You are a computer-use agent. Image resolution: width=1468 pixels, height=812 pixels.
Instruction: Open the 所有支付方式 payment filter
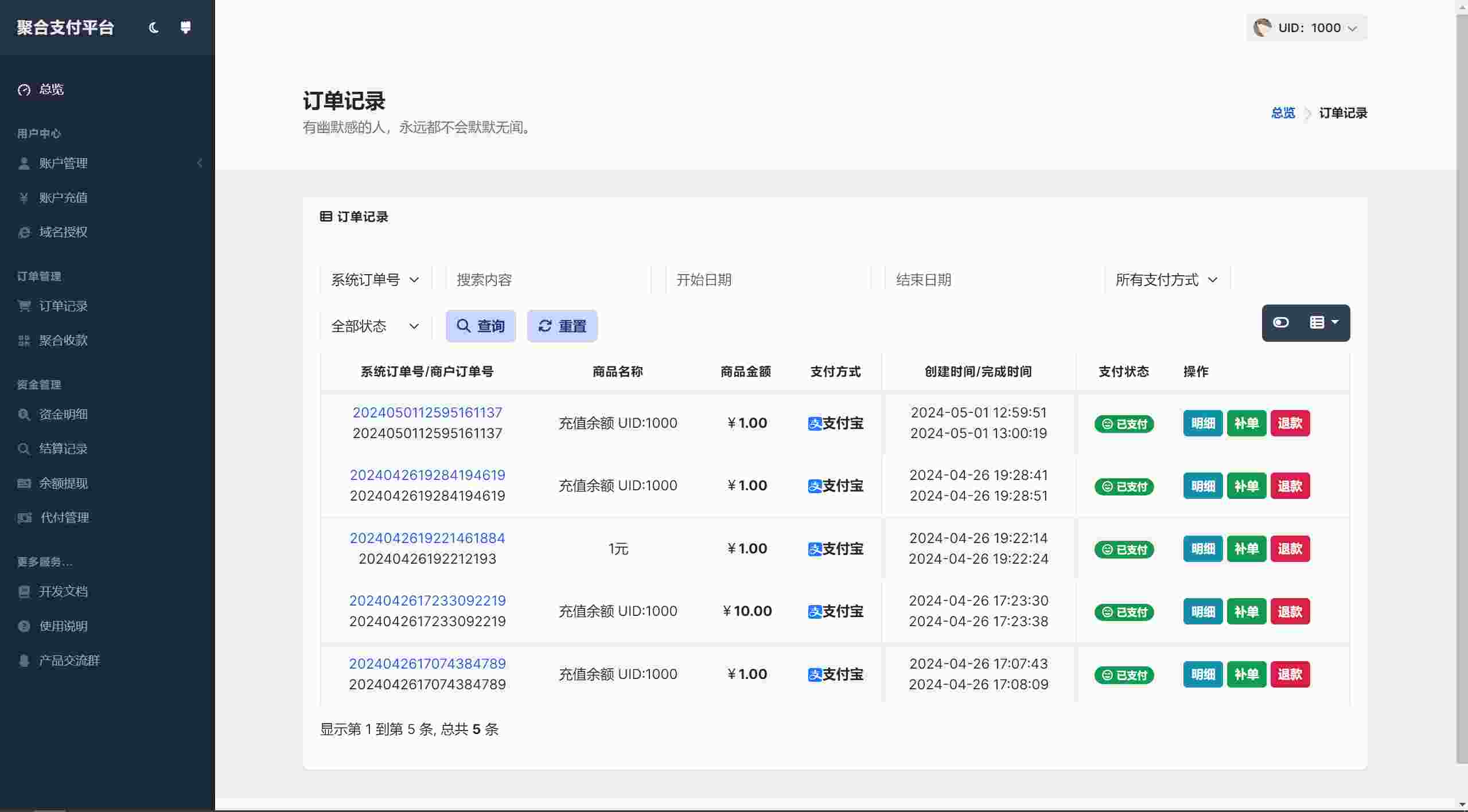tap(1166, 280)
